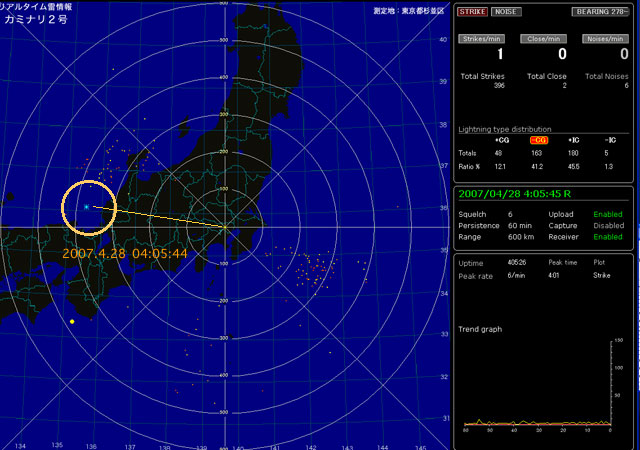This screenshot has width=640, height=450.
Task: Click the NOISE indicator box
Action: [504, 12]
